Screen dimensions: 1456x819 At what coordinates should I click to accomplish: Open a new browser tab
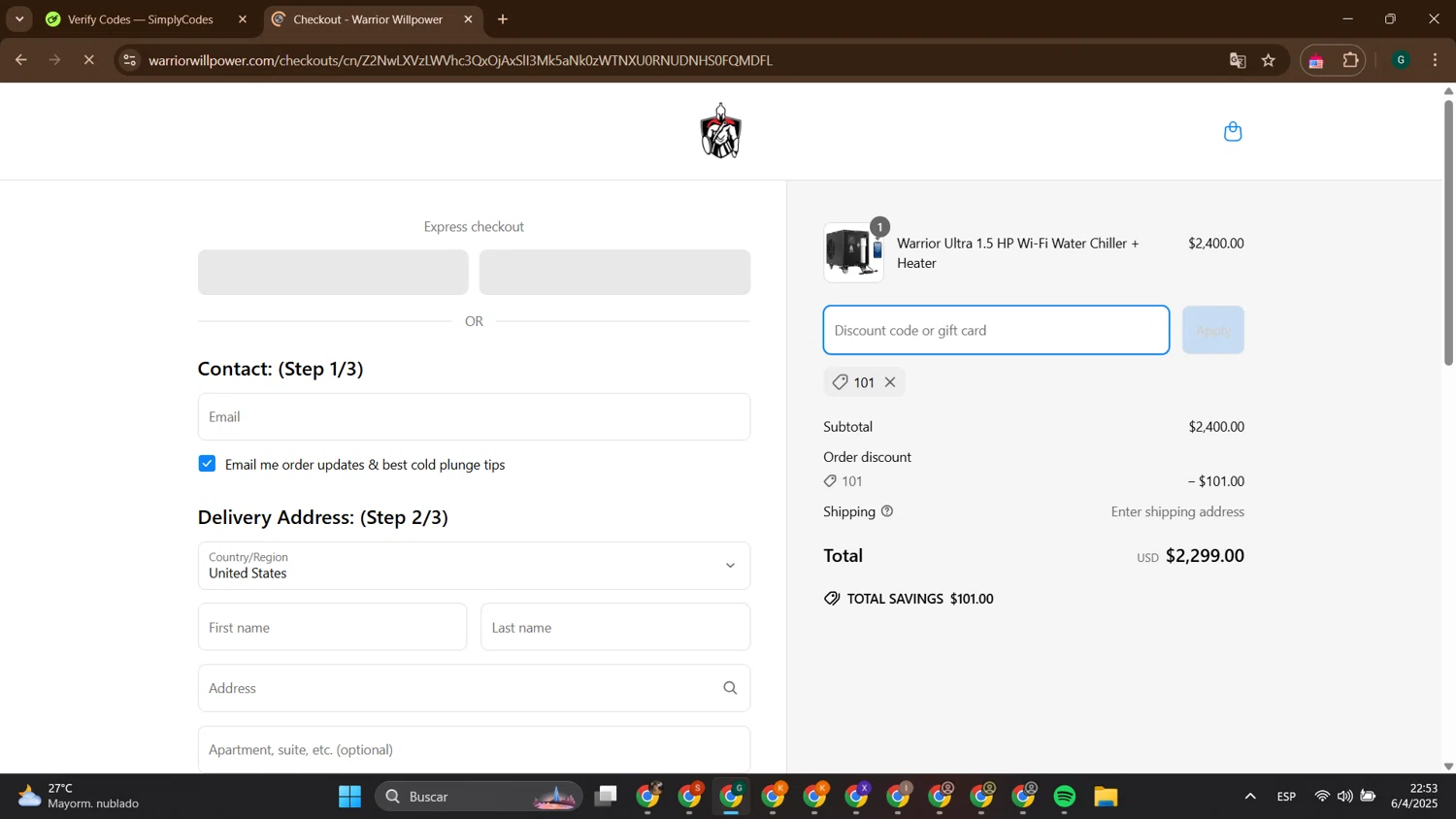pos(503,19)
